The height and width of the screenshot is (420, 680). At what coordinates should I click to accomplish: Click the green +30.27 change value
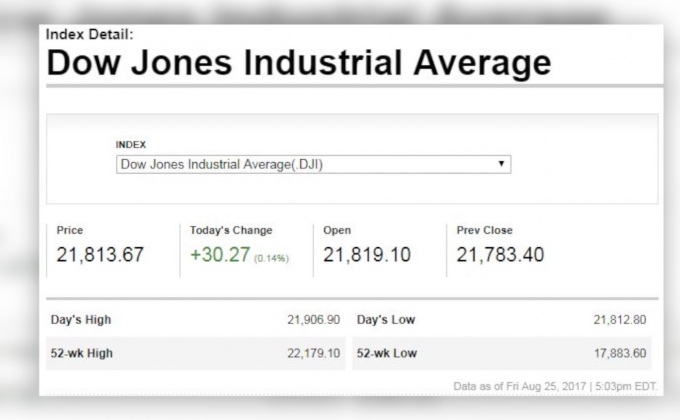point(218,256)
